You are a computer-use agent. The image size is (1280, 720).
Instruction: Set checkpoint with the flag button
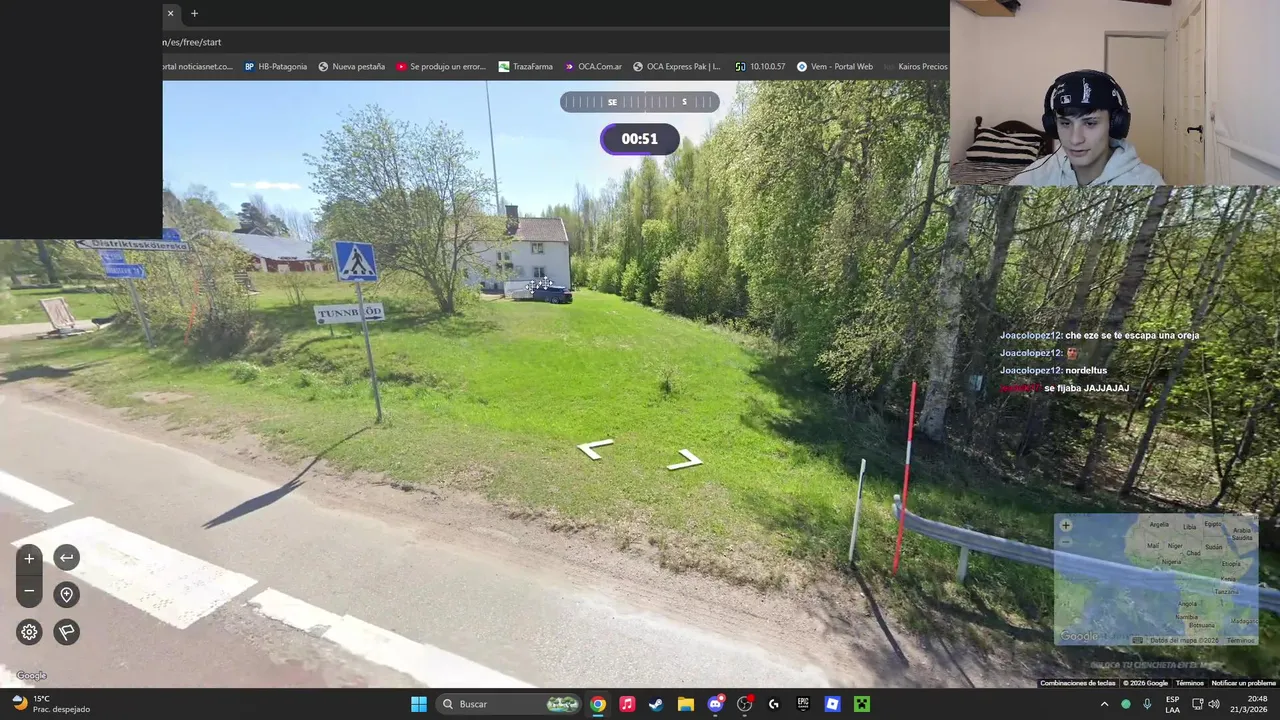click(x=66, y=632)
